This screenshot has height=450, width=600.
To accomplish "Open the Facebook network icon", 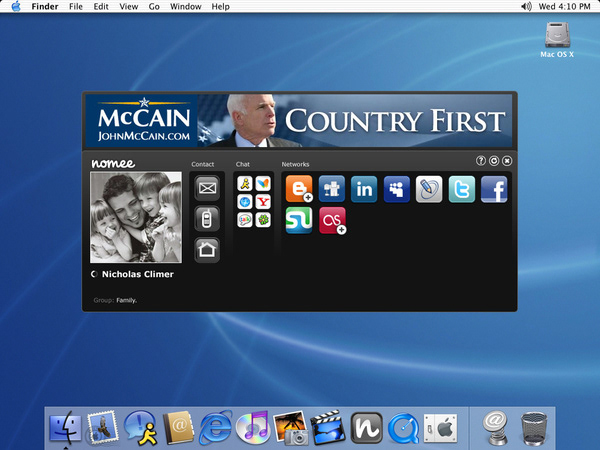I will point(494,189).
